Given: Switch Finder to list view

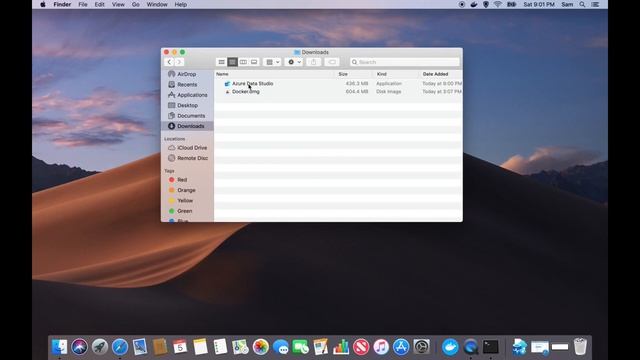Looking at the screenshot, I should click(232, 62).
